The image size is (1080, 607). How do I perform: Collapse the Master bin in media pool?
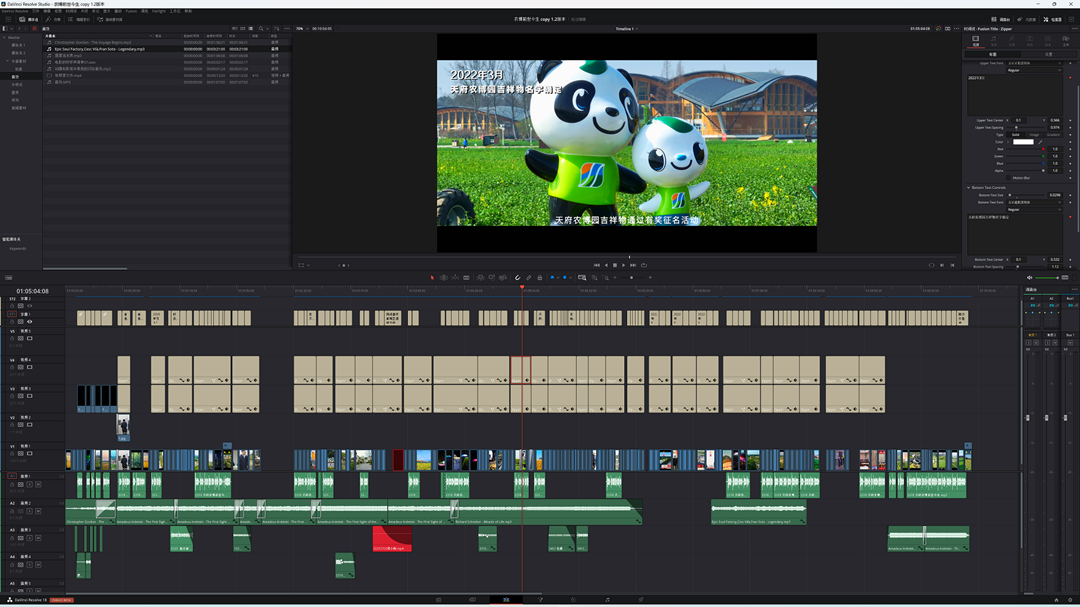pos(4,37)
